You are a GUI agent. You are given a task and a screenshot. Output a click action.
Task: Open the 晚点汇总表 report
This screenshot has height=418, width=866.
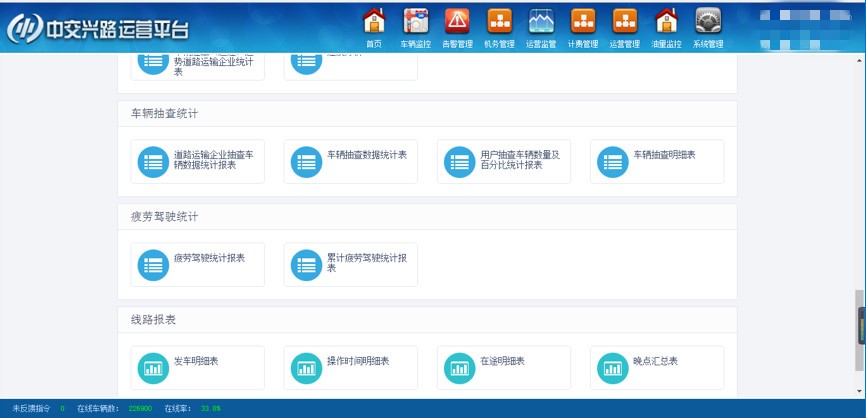point(657,367)
